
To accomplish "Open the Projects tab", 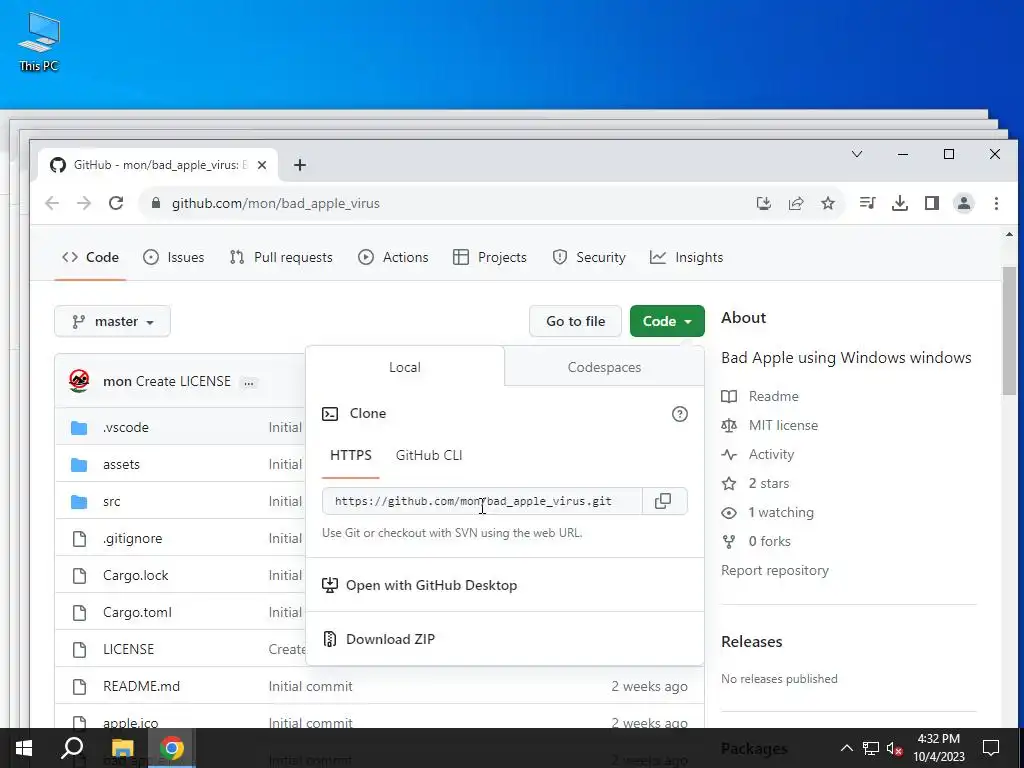I will (490, 257).
